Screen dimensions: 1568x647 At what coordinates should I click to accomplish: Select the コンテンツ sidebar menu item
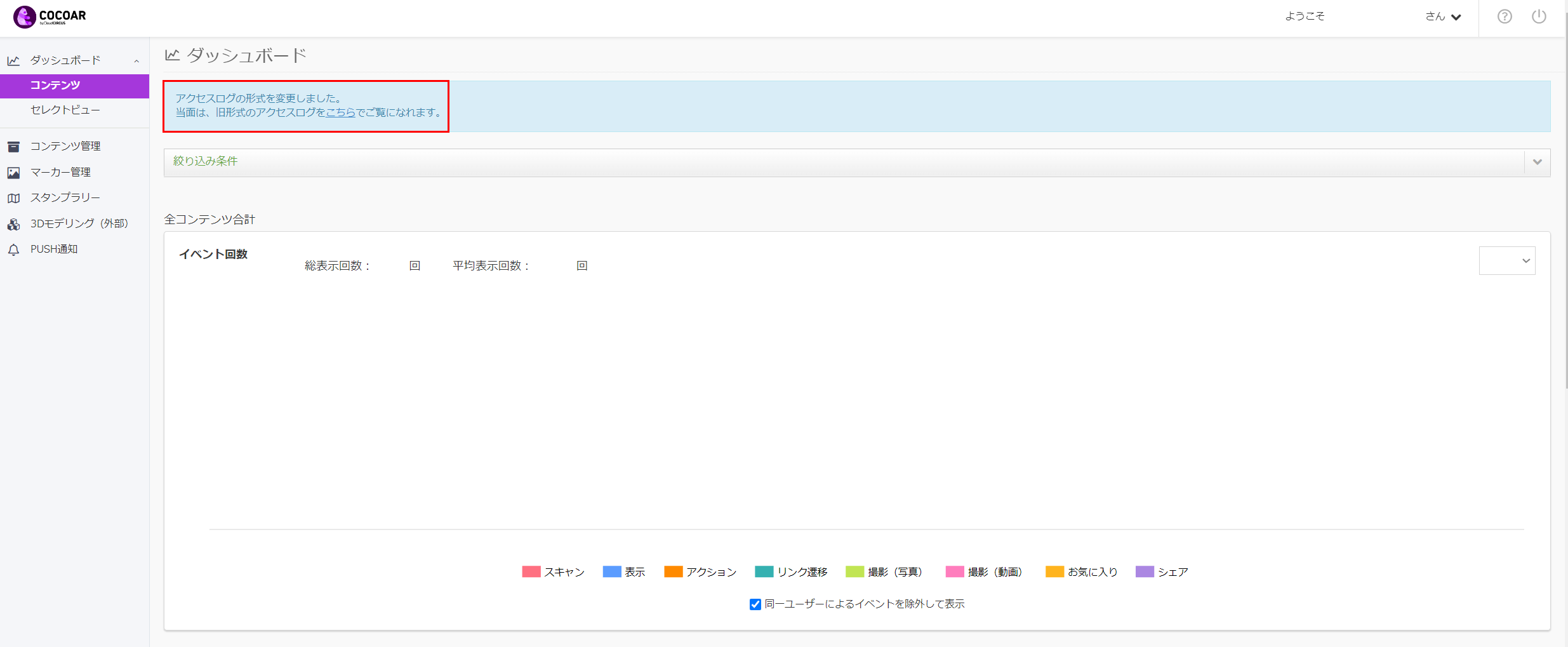(75, 86)
